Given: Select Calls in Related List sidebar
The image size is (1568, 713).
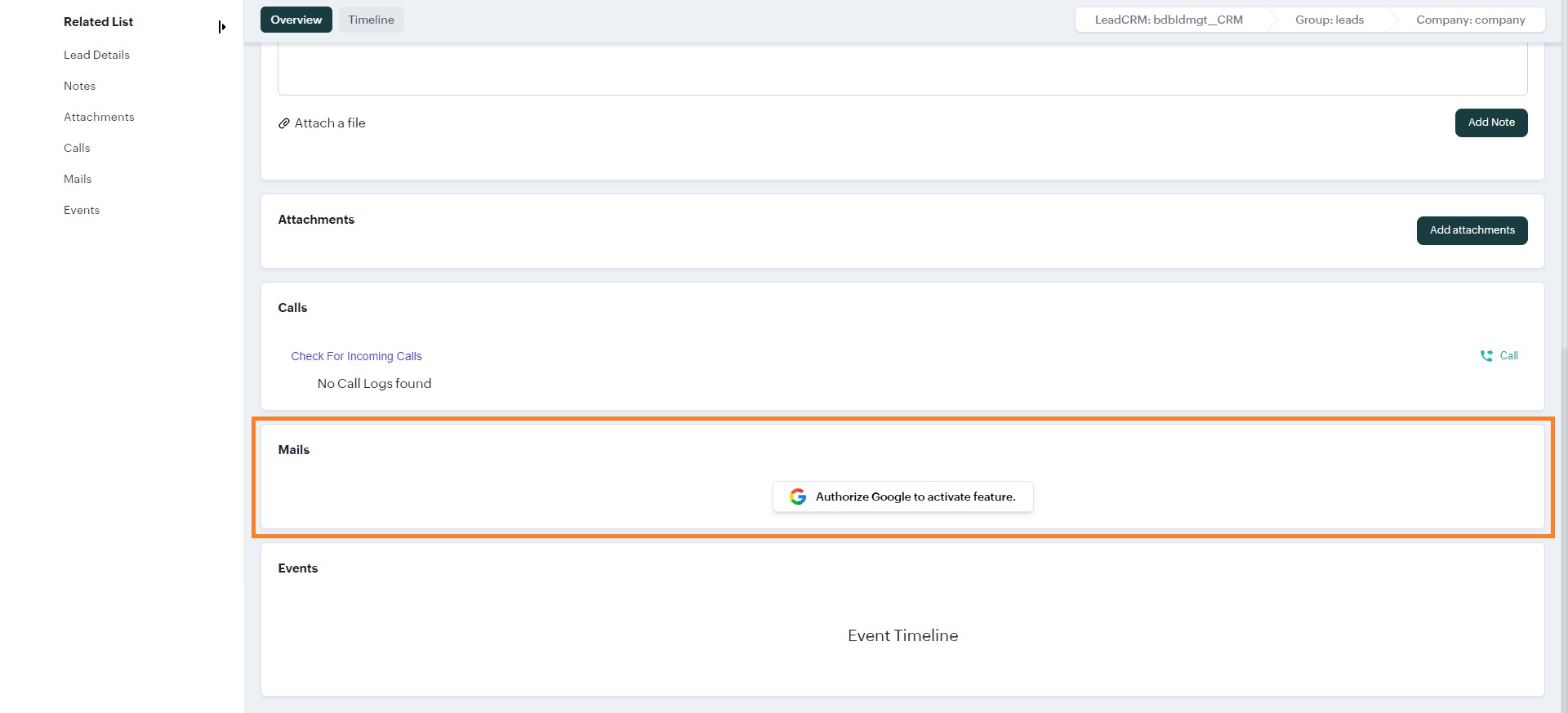Looking at the screenshot, I should pyautogui.click(x=77, y=148).
